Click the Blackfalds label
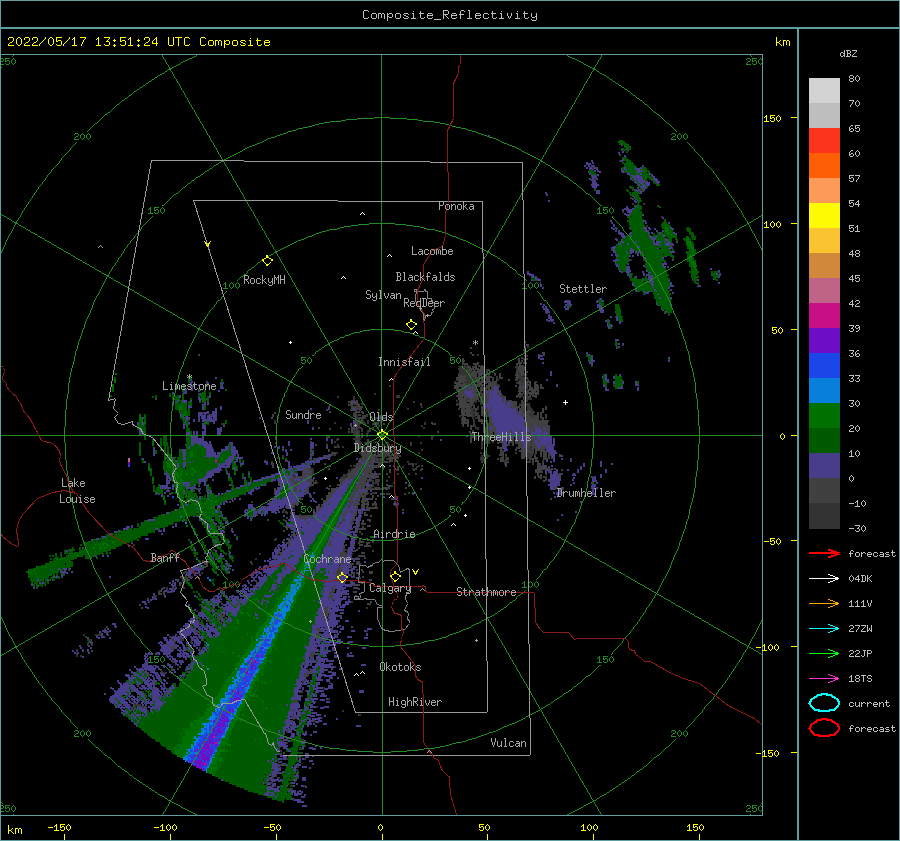Screen dimensions: 900x841 tap(425, 277)
